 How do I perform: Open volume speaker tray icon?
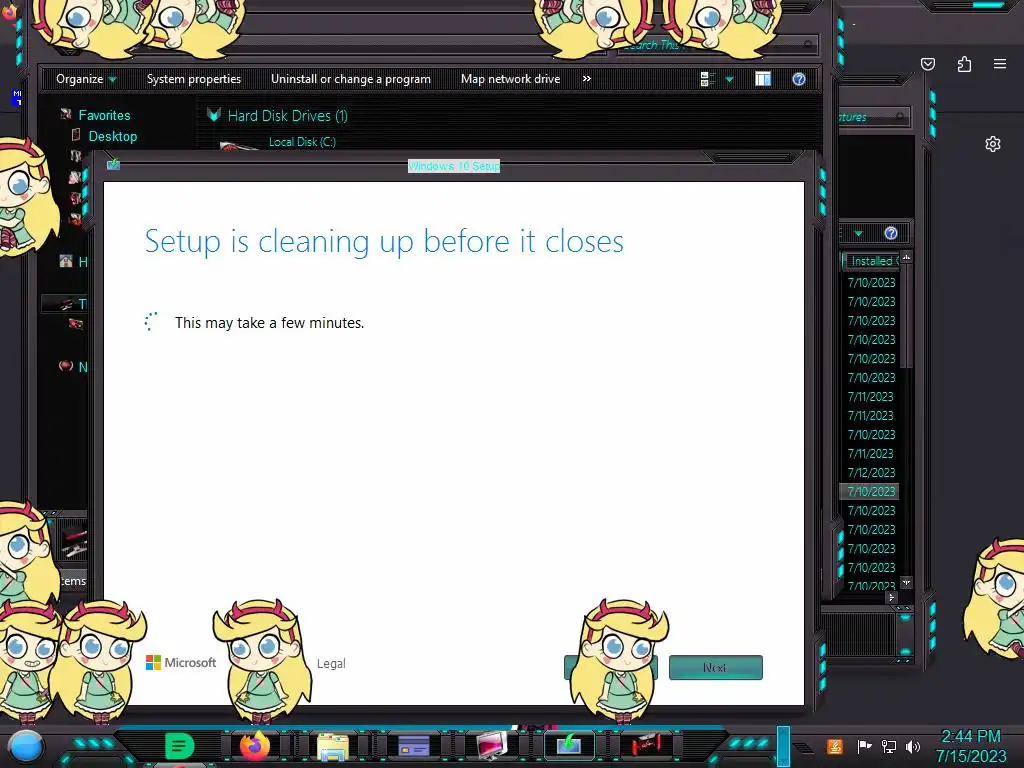pos(913,746)
